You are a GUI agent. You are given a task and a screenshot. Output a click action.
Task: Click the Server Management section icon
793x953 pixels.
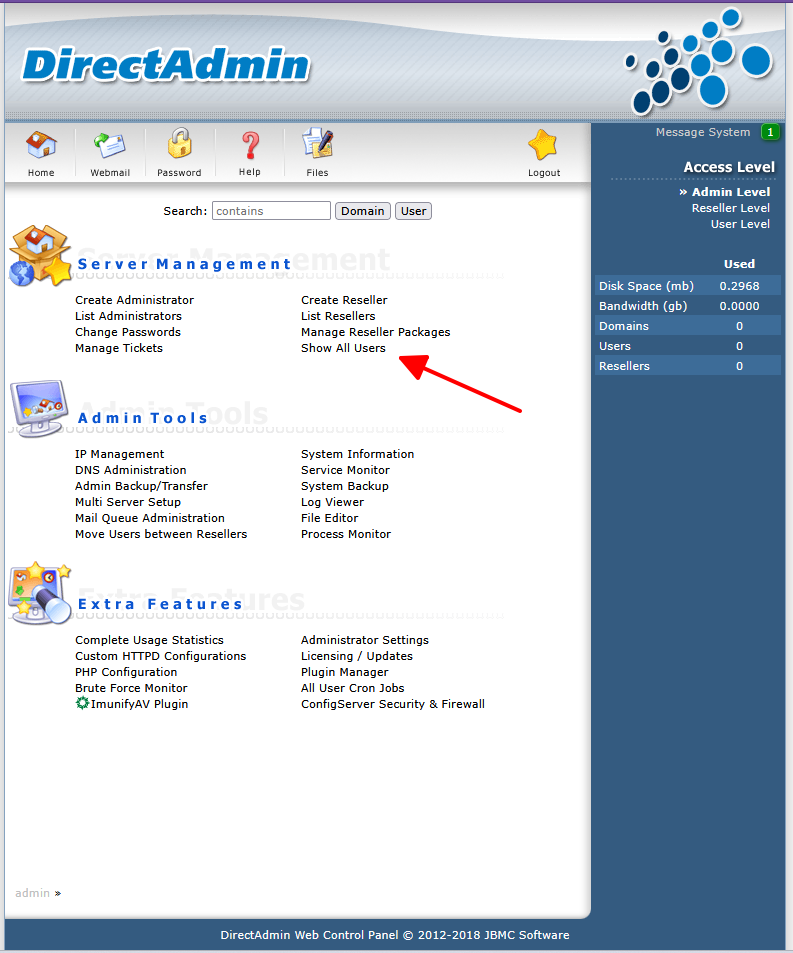click(x=41, y=255)
